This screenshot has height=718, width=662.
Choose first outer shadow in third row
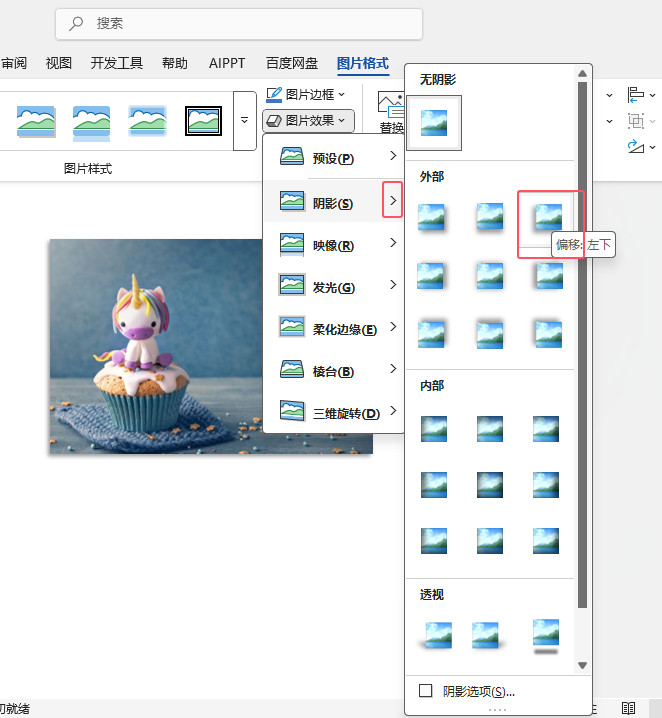(431, 334)
